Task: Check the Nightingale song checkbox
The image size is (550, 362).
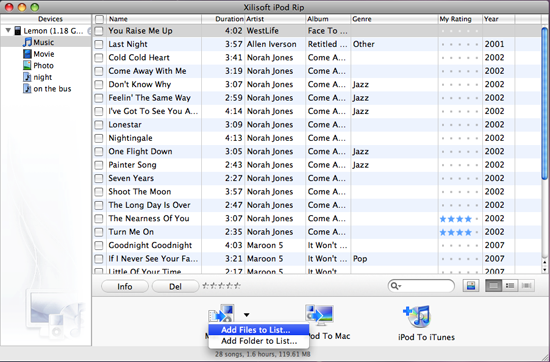Action: coord(99,138)
